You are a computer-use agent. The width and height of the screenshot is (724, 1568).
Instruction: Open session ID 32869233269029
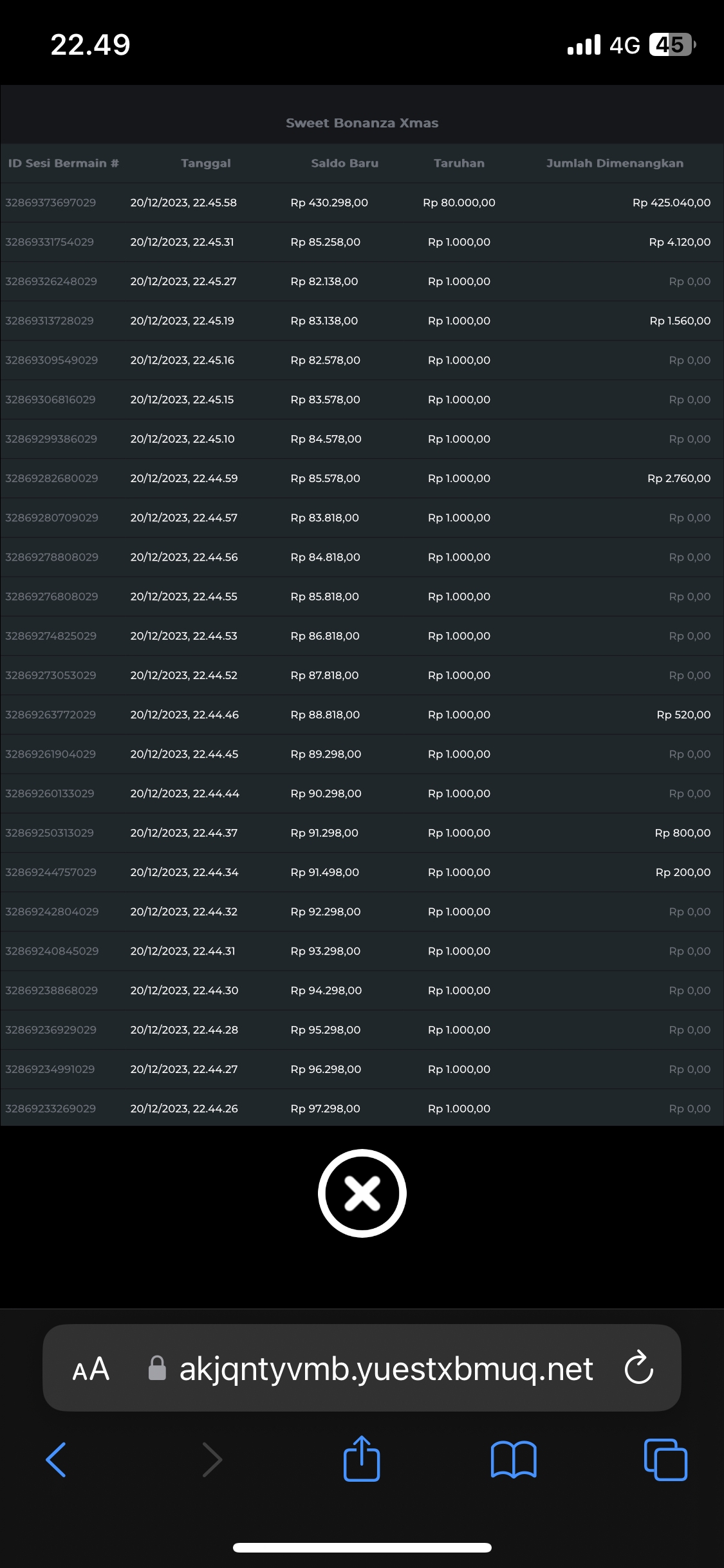[51, 1108]
